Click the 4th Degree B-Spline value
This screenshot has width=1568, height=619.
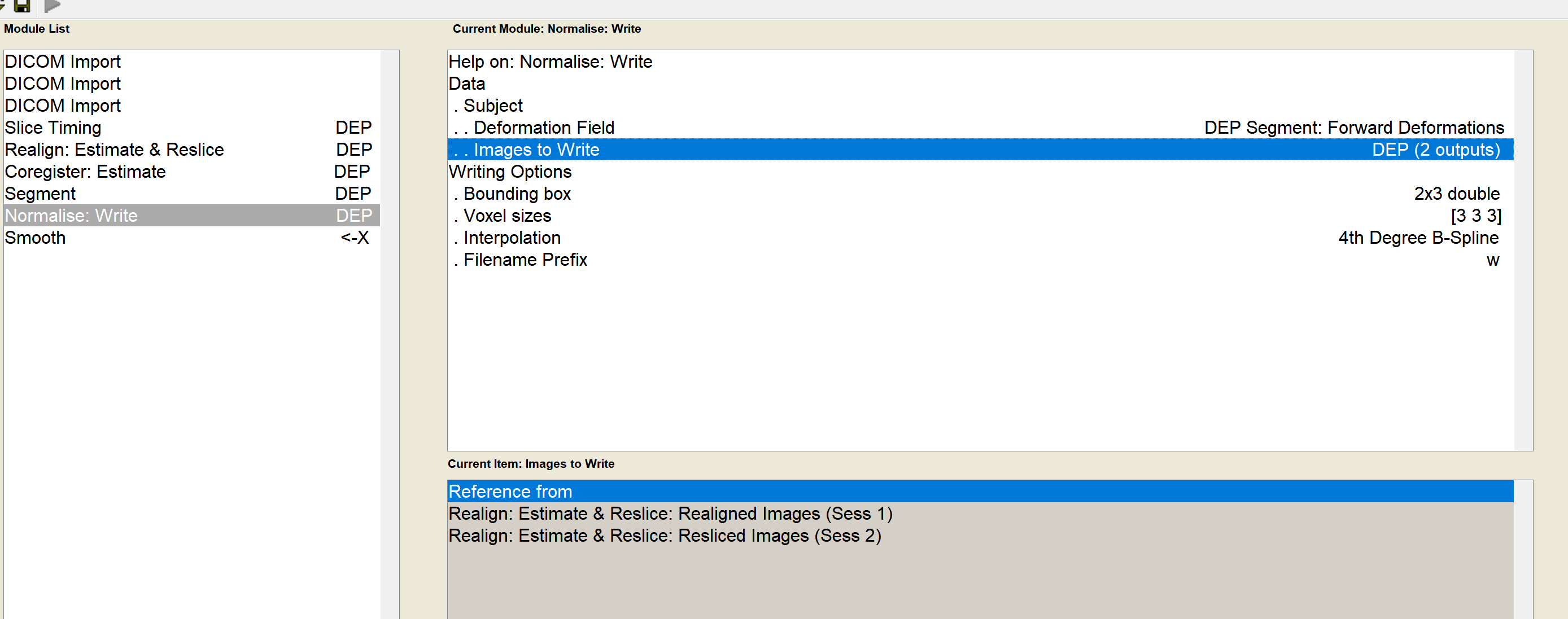(x=1418, y=238)
